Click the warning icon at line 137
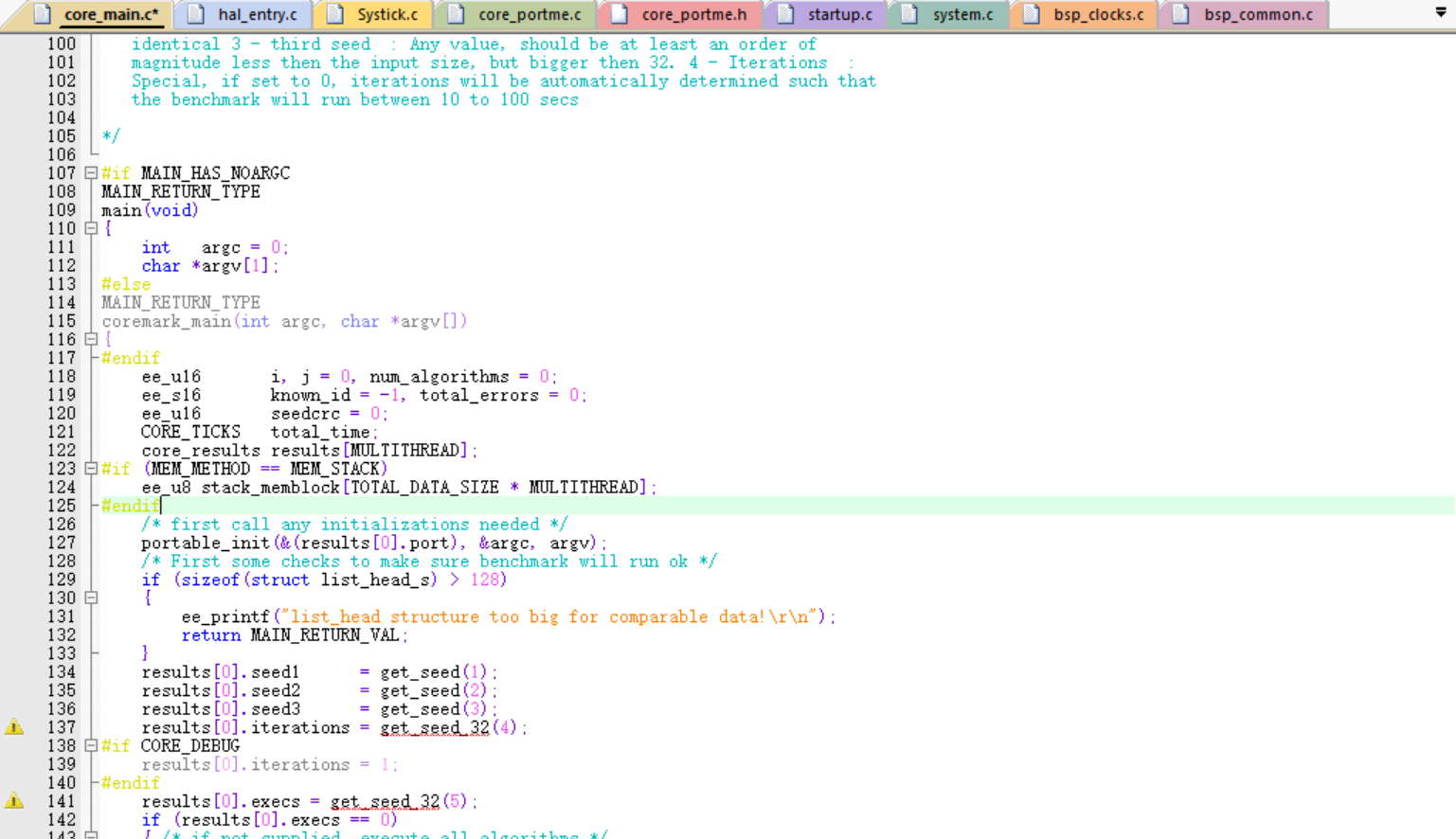The width and height of the screenshot is (1456, 839). (x=14, y=727)
